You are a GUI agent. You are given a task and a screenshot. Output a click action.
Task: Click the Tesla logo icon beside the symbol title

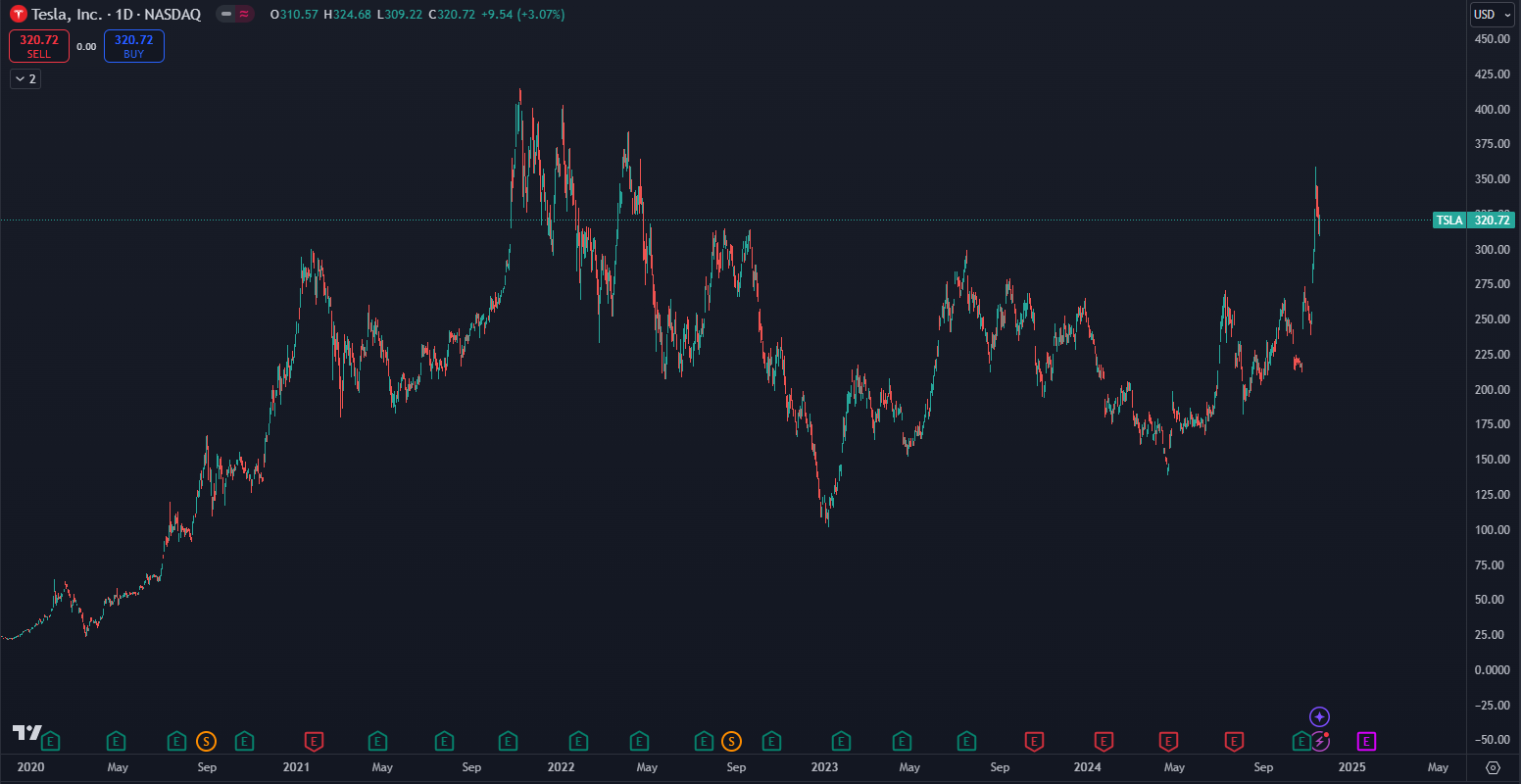tap(18, 15)
